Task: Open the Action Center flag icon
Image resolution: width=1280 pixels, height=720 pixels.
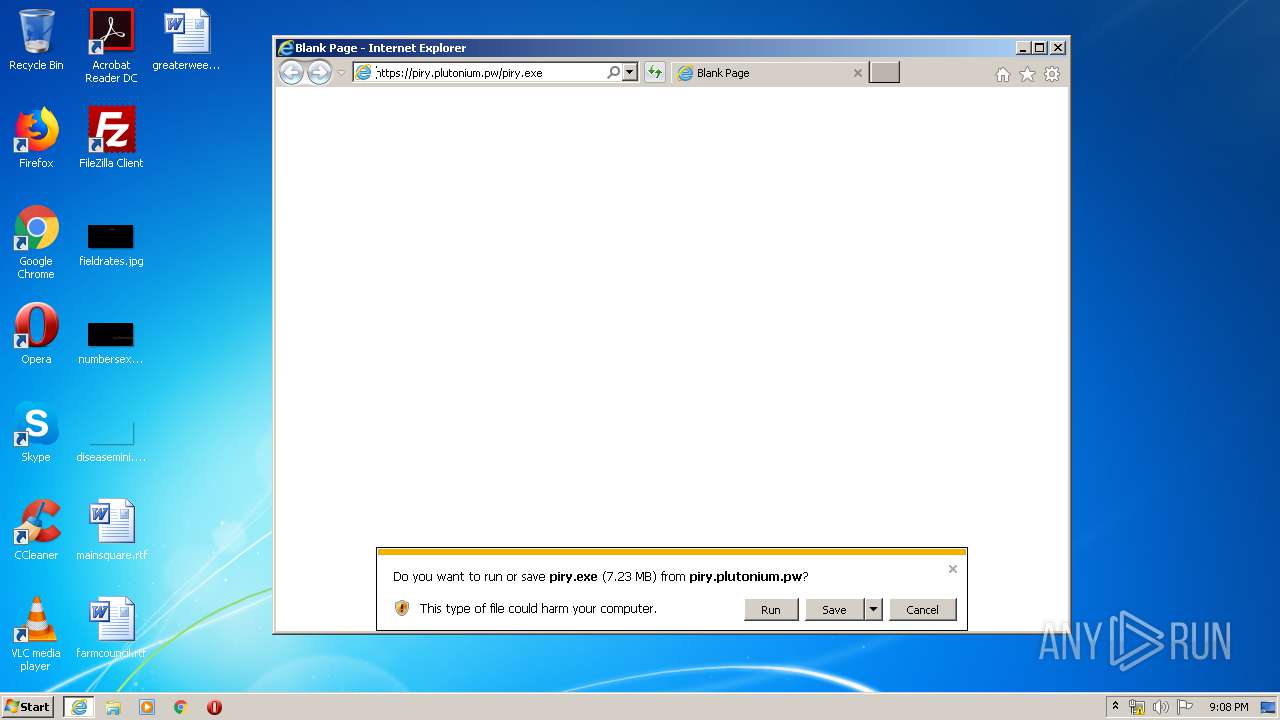Action: pos(1185,707)
